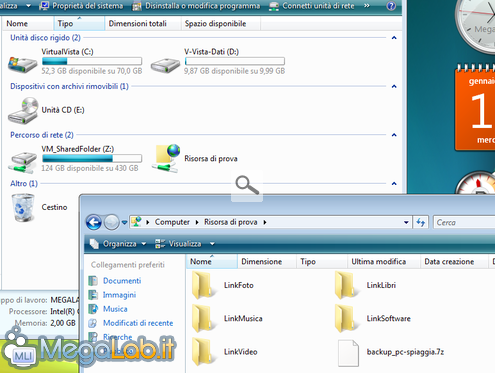Select the Cestino recycle bin icon

[23, 208]
